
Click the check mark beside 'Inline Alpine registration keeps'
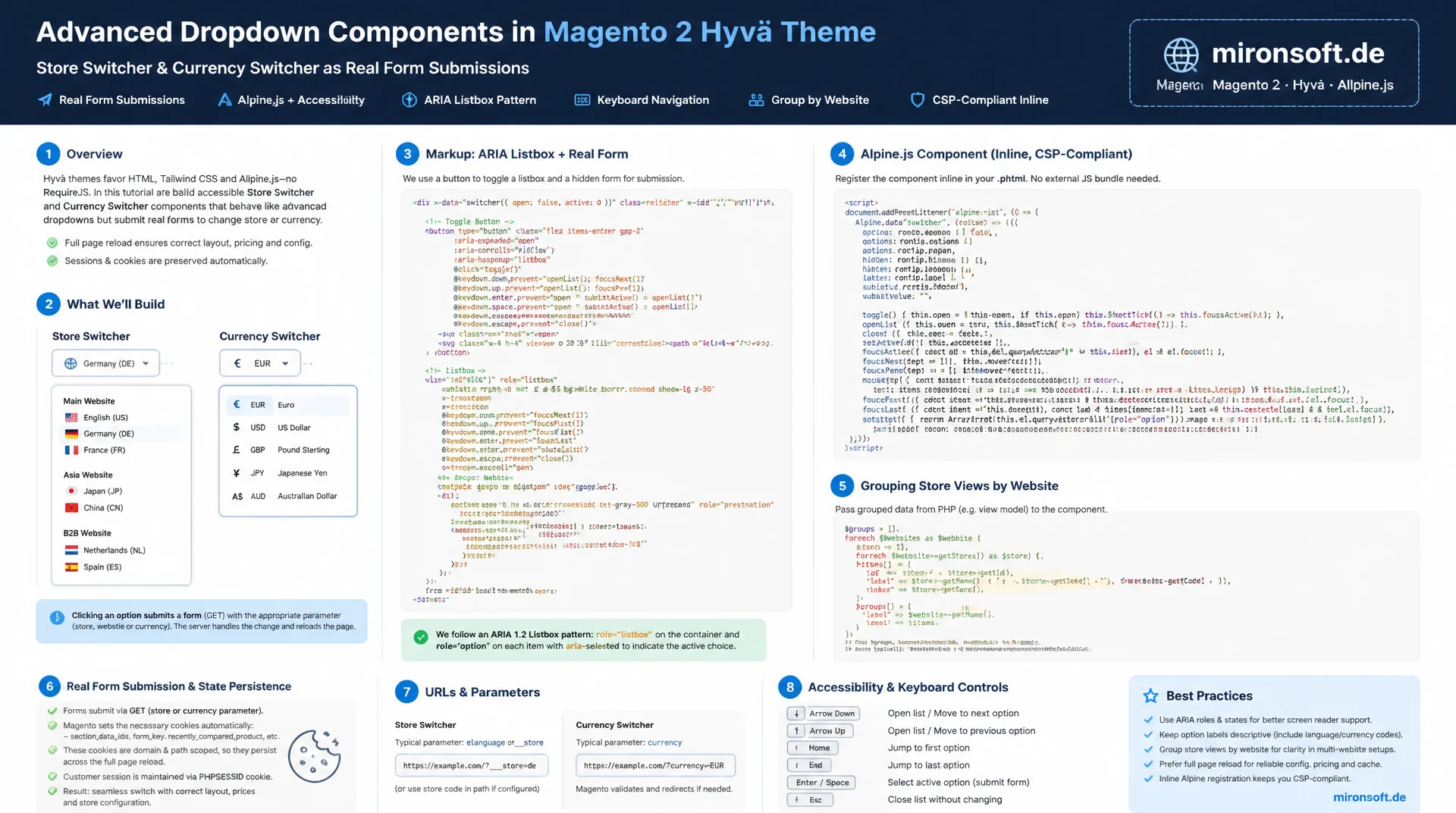1148,779
